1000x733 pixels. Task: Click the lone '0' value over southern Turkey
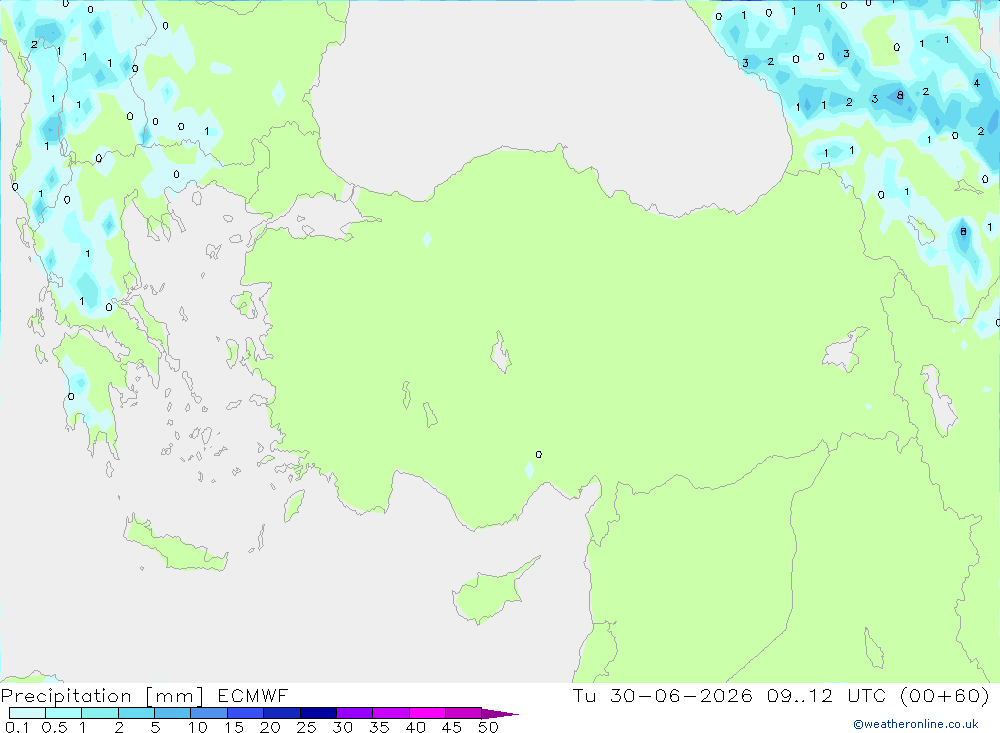click(539, 454)
